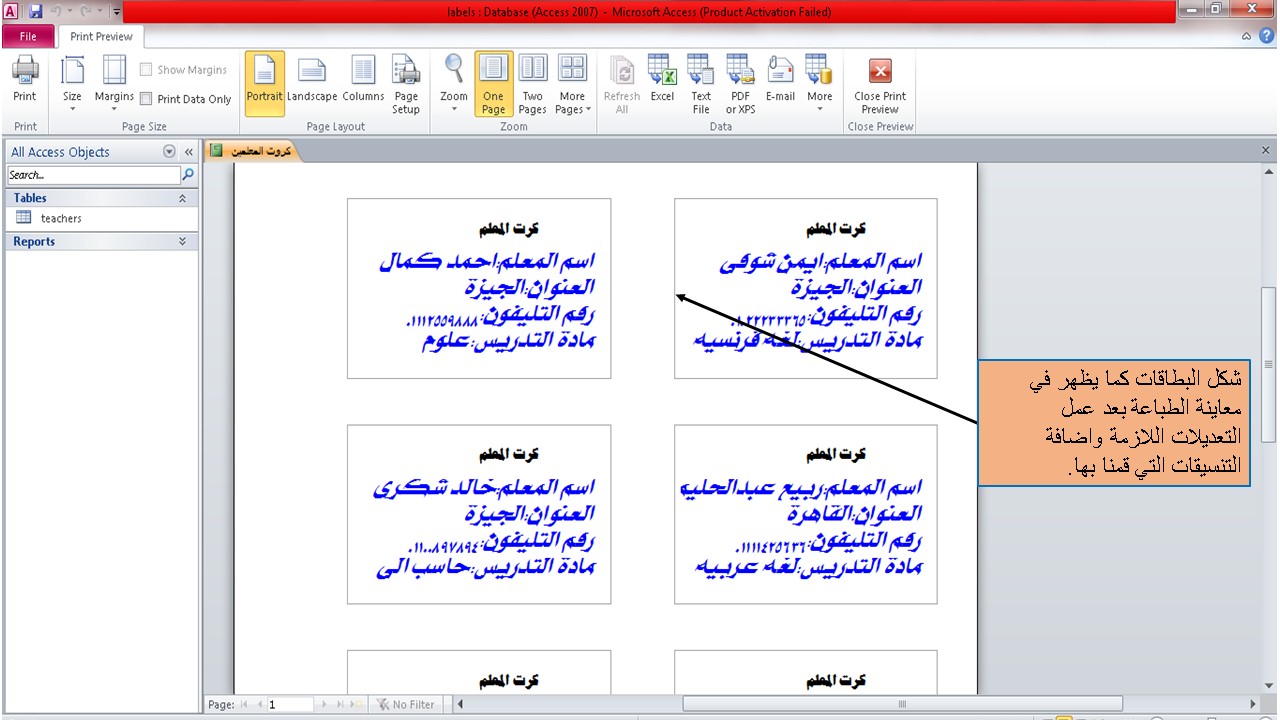Open the File tab
Image resolution: width=1280 pixels, height=720 pixels.
pos(28,37)
